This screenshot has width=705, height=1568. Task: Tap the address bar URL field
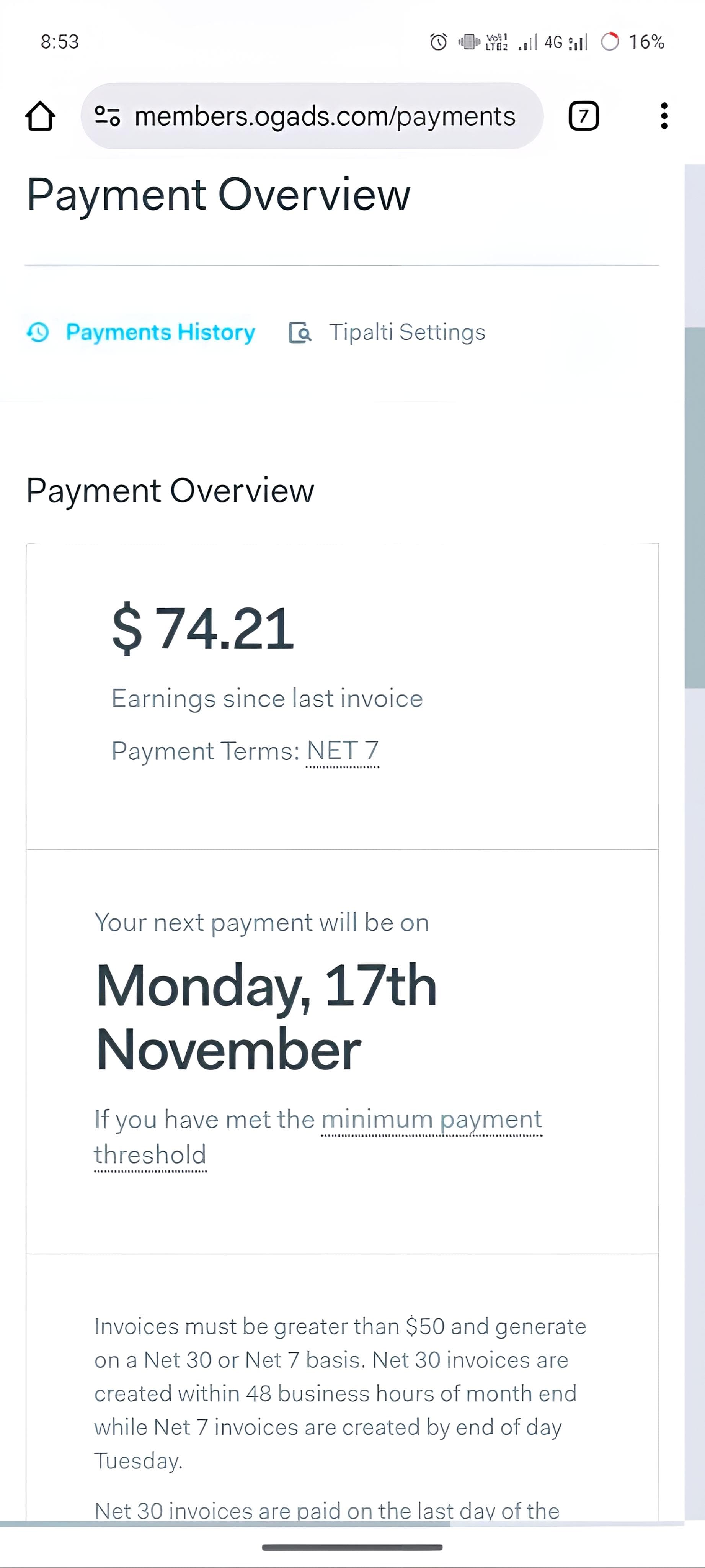click(x=324, y=116)
